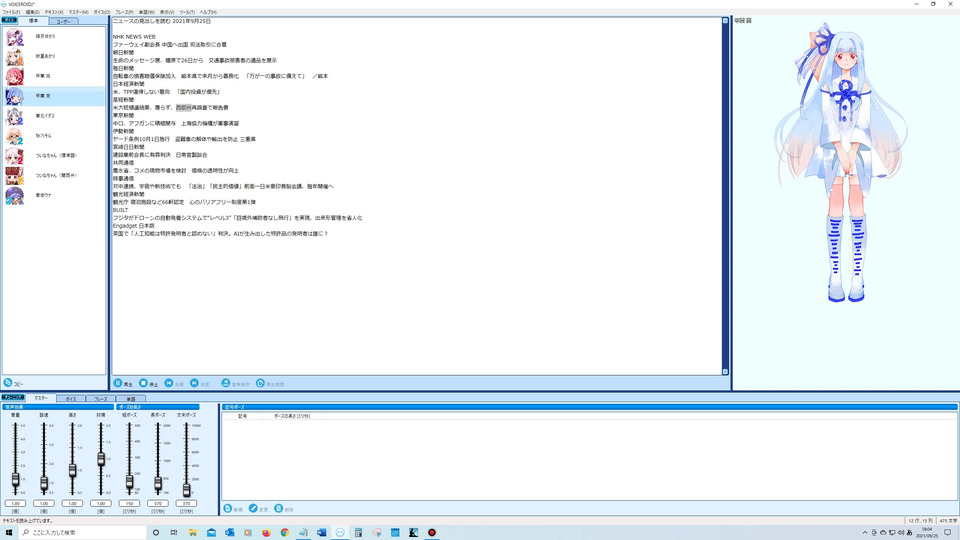Select Yuzuki Yukari voice avatar
The width and height of the screenshot is (960, 540).
coord(15,37)
